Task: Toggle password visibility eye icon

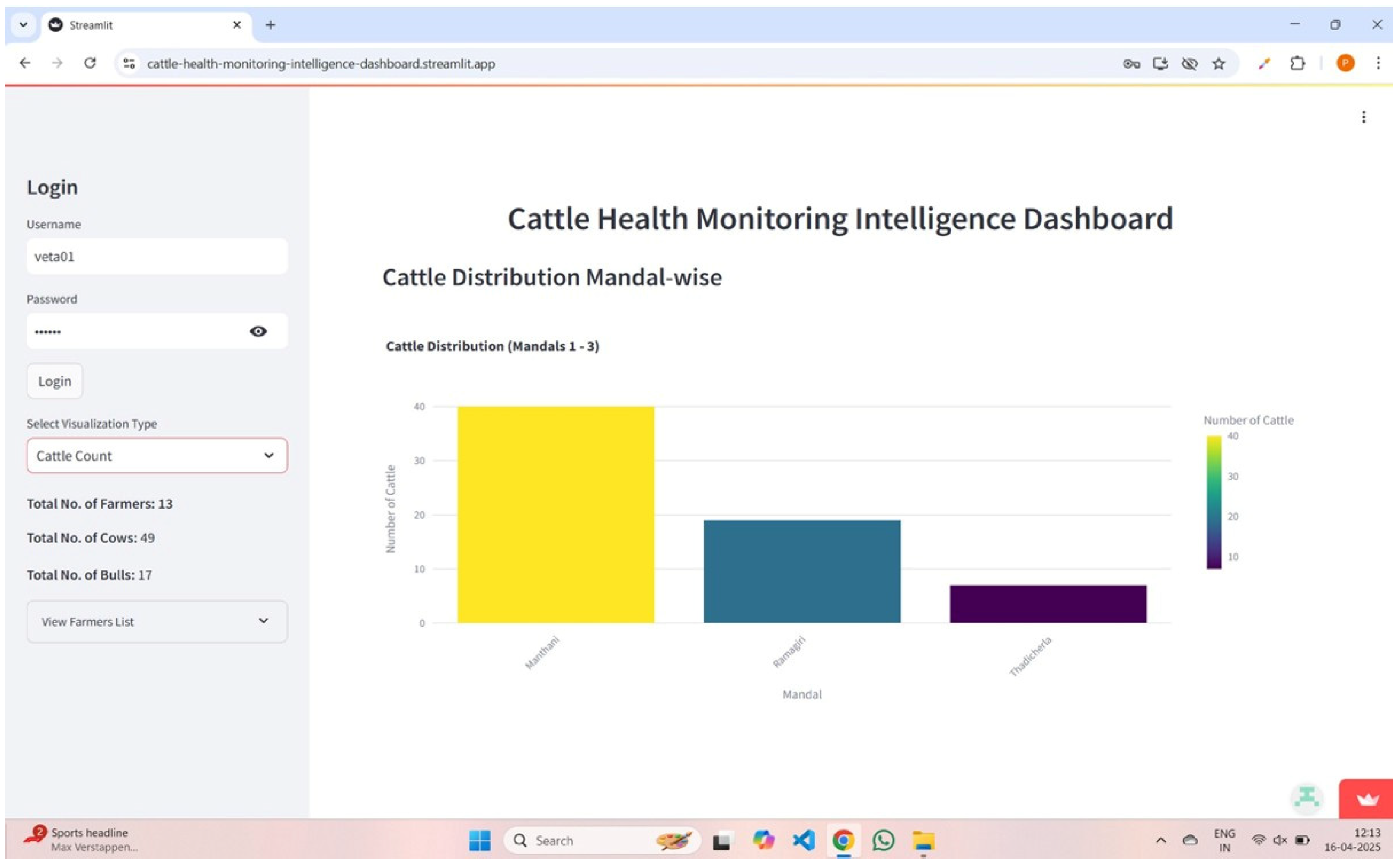Action: click(x=258, y=331)
